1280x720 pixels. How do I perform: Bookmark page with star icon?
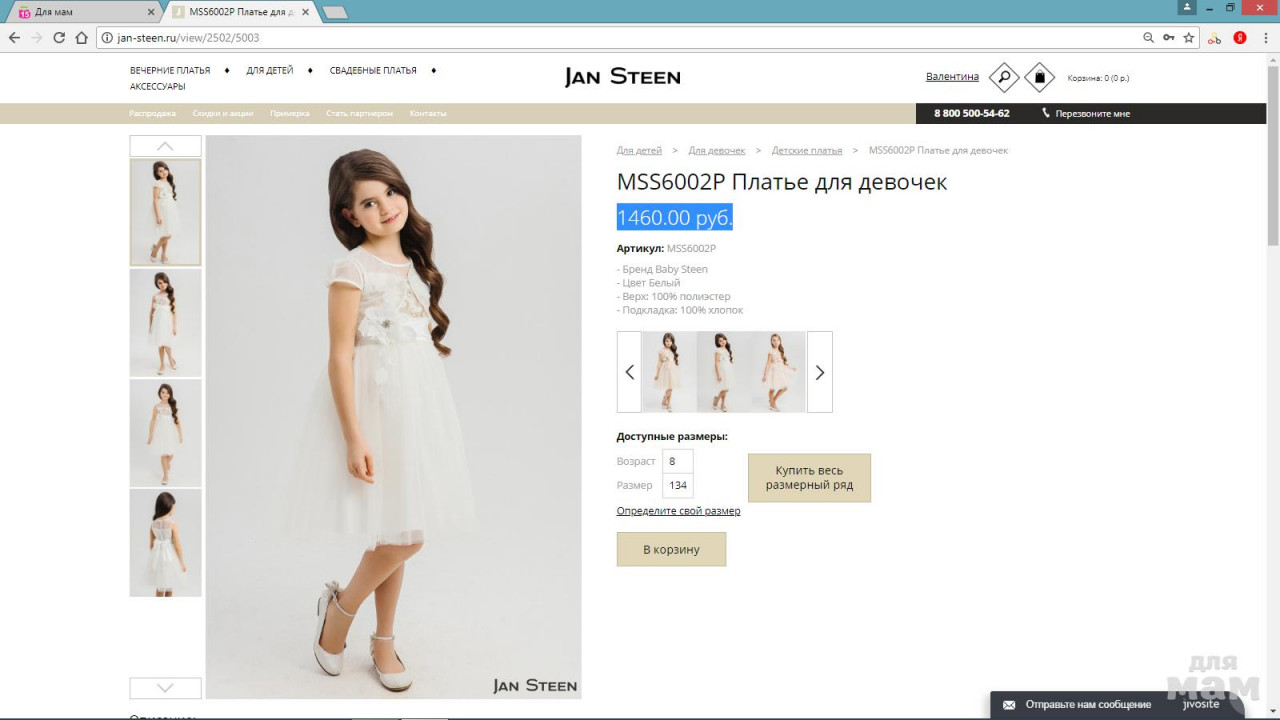[x=1189, y=38]
